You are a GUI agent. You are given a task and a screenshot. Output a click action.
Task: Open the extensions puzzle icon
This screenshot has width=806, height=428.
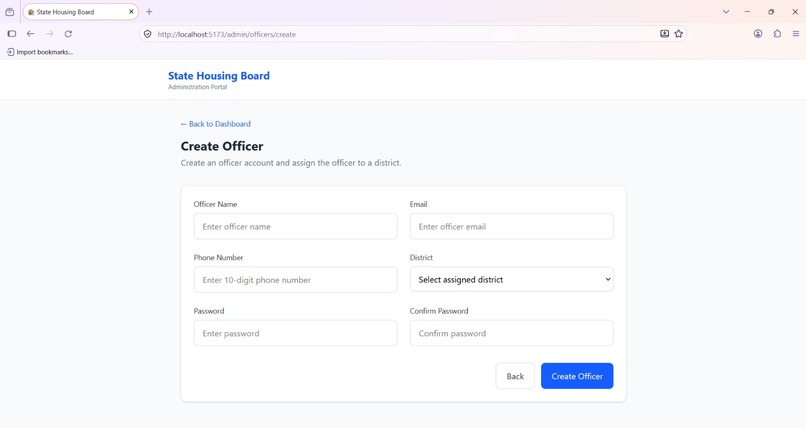tap(777, 34)
